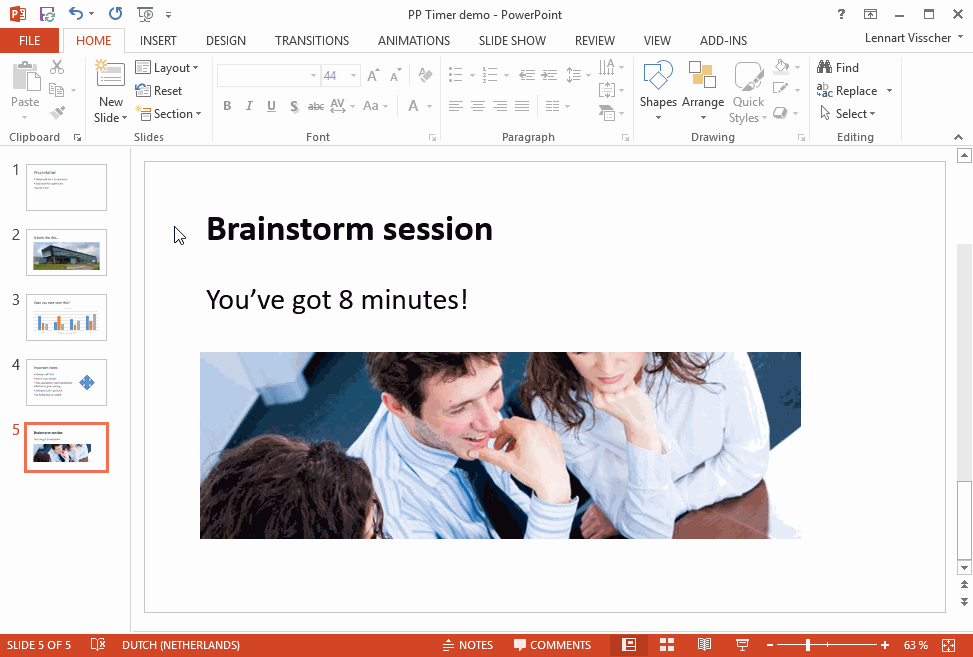Viewport: 973px width, 657px height.
Task: Toggle Align Left paragraph
Action: coord(455,106)
